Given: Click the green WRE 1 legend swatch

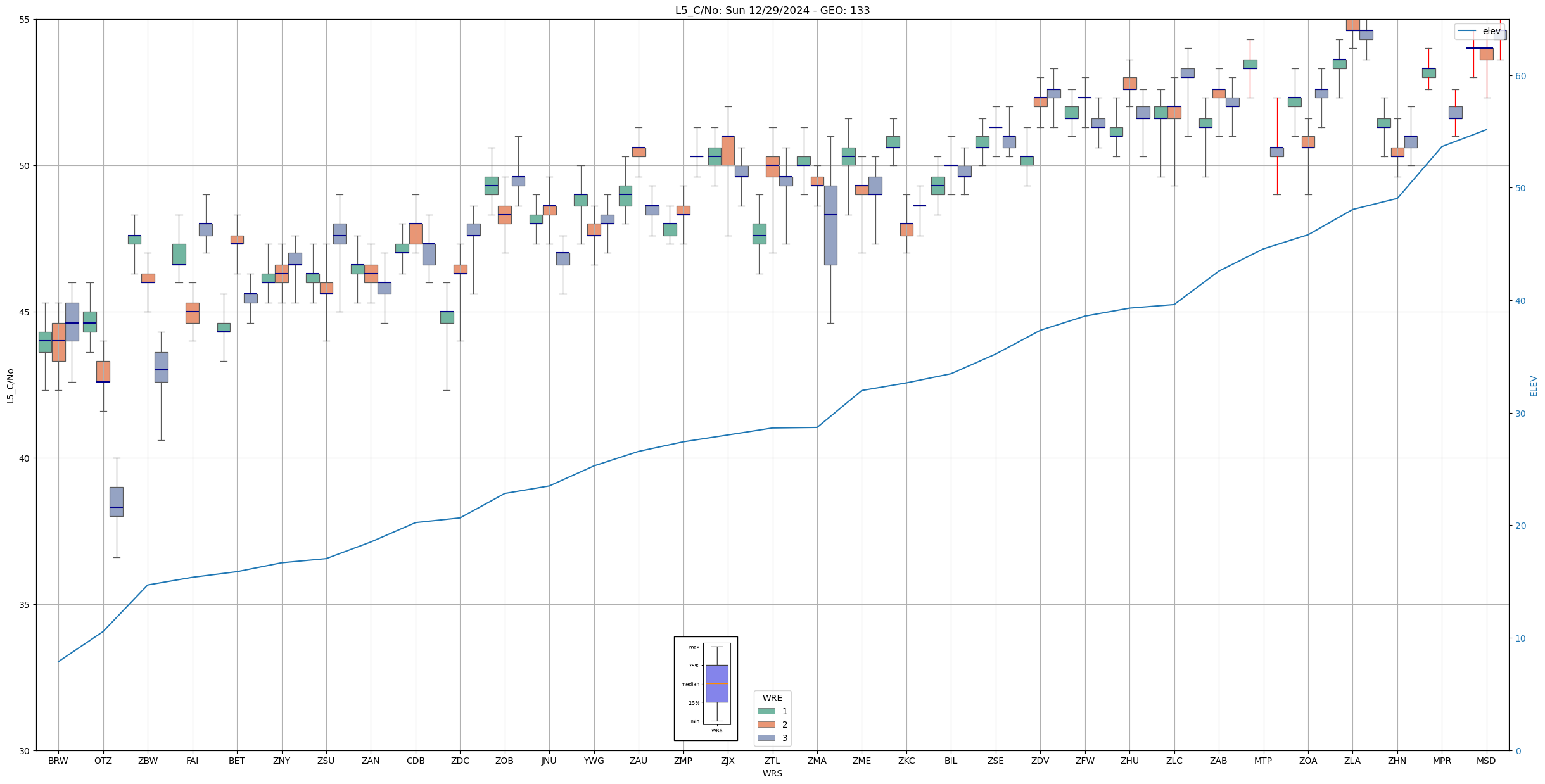Looking at the screenshot, I should 766,711.
